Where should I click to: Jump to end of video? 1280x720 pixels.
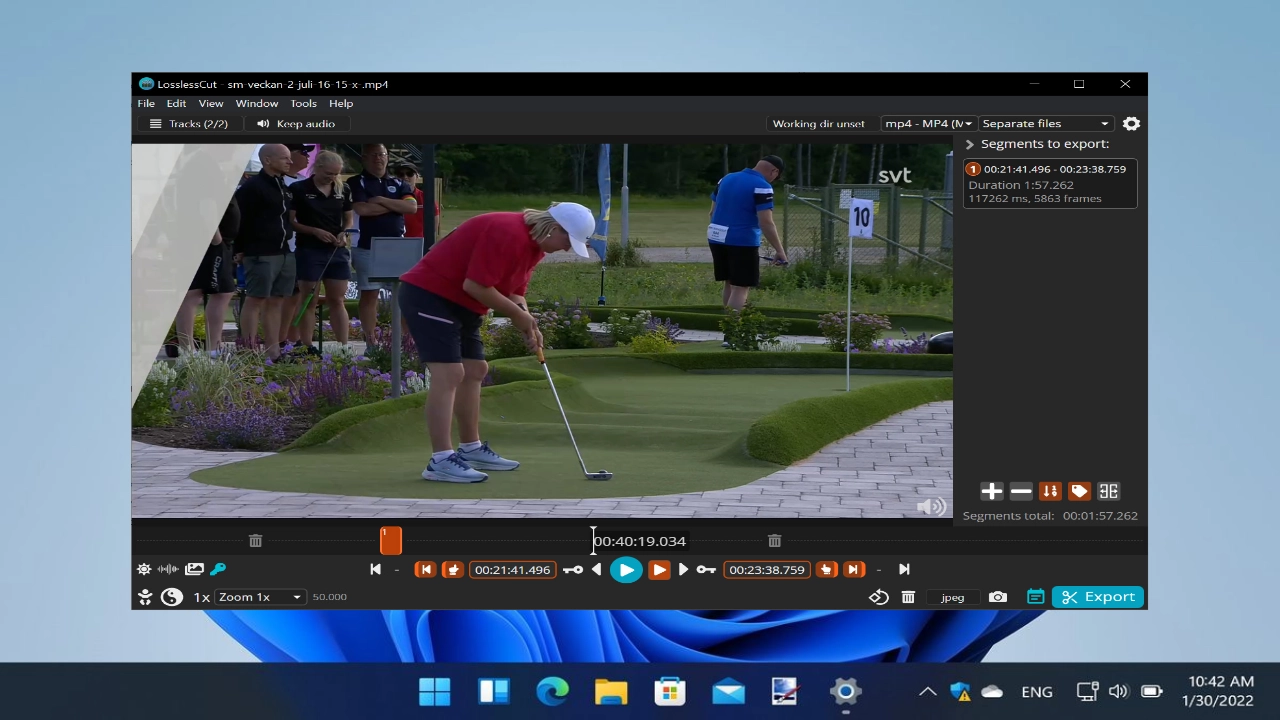tap(904, 569)
